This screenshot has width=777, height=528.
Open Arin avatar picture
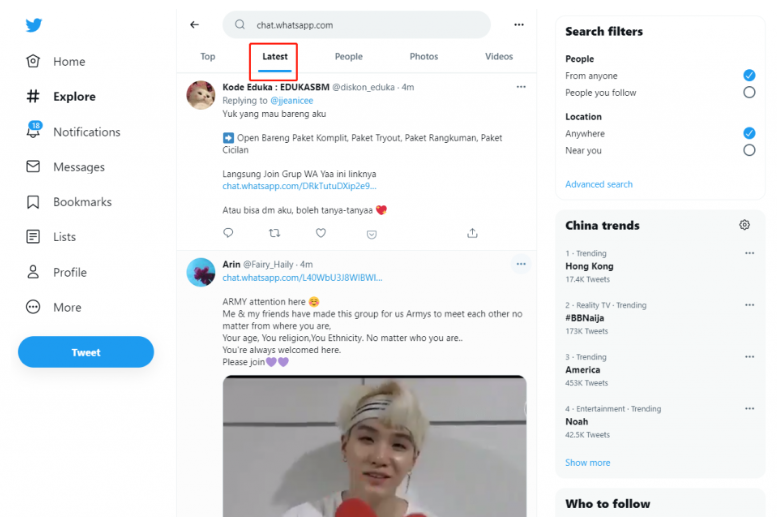pyautogui.click(x=201, y=272)
